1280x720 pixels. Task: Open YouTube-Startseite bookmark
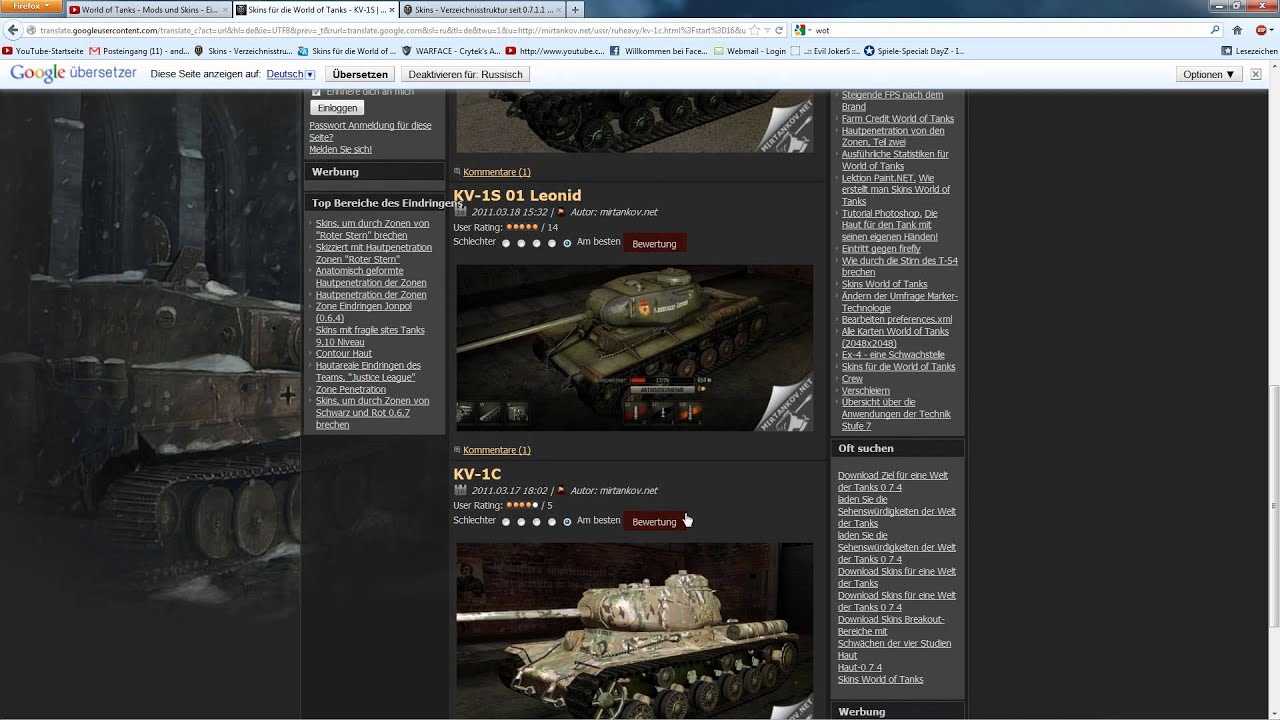[x=43, y=50]
